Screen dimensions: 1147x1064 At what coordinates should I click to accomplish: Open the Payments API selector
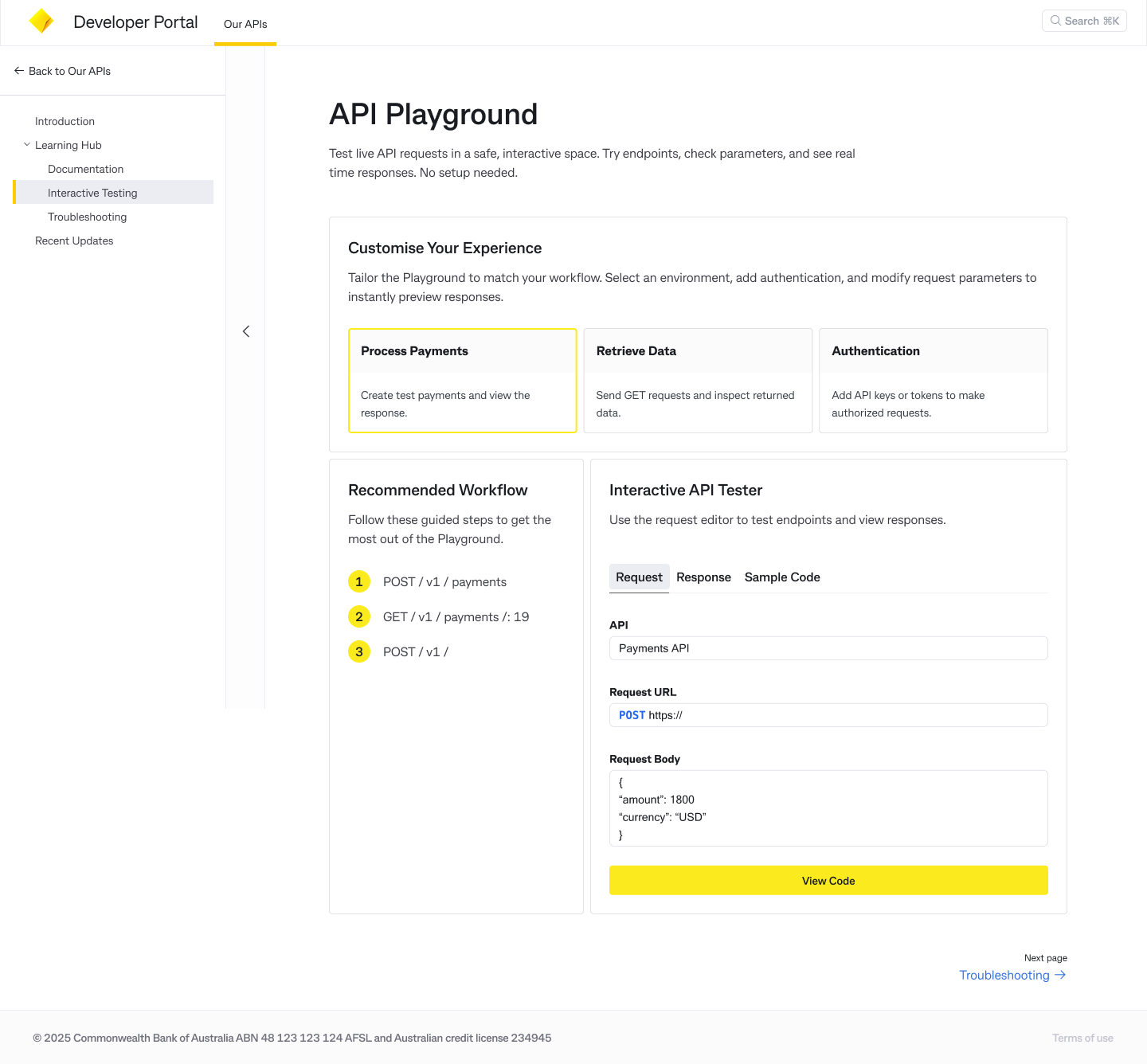coord(828,648)
